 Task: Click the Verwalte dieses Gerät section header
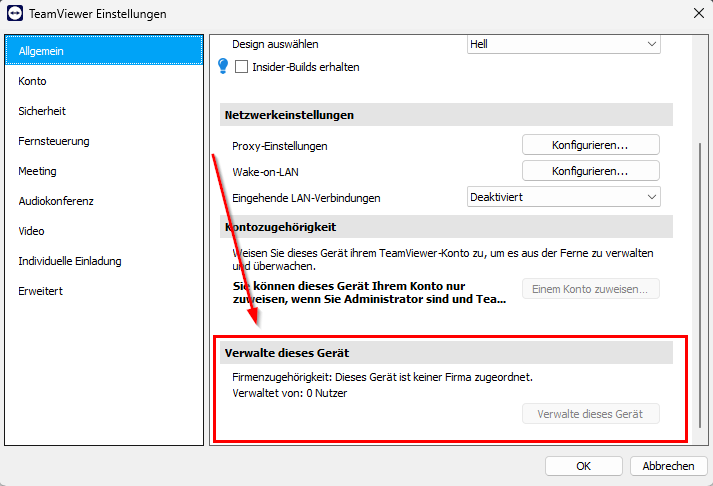tap(446, 353)
